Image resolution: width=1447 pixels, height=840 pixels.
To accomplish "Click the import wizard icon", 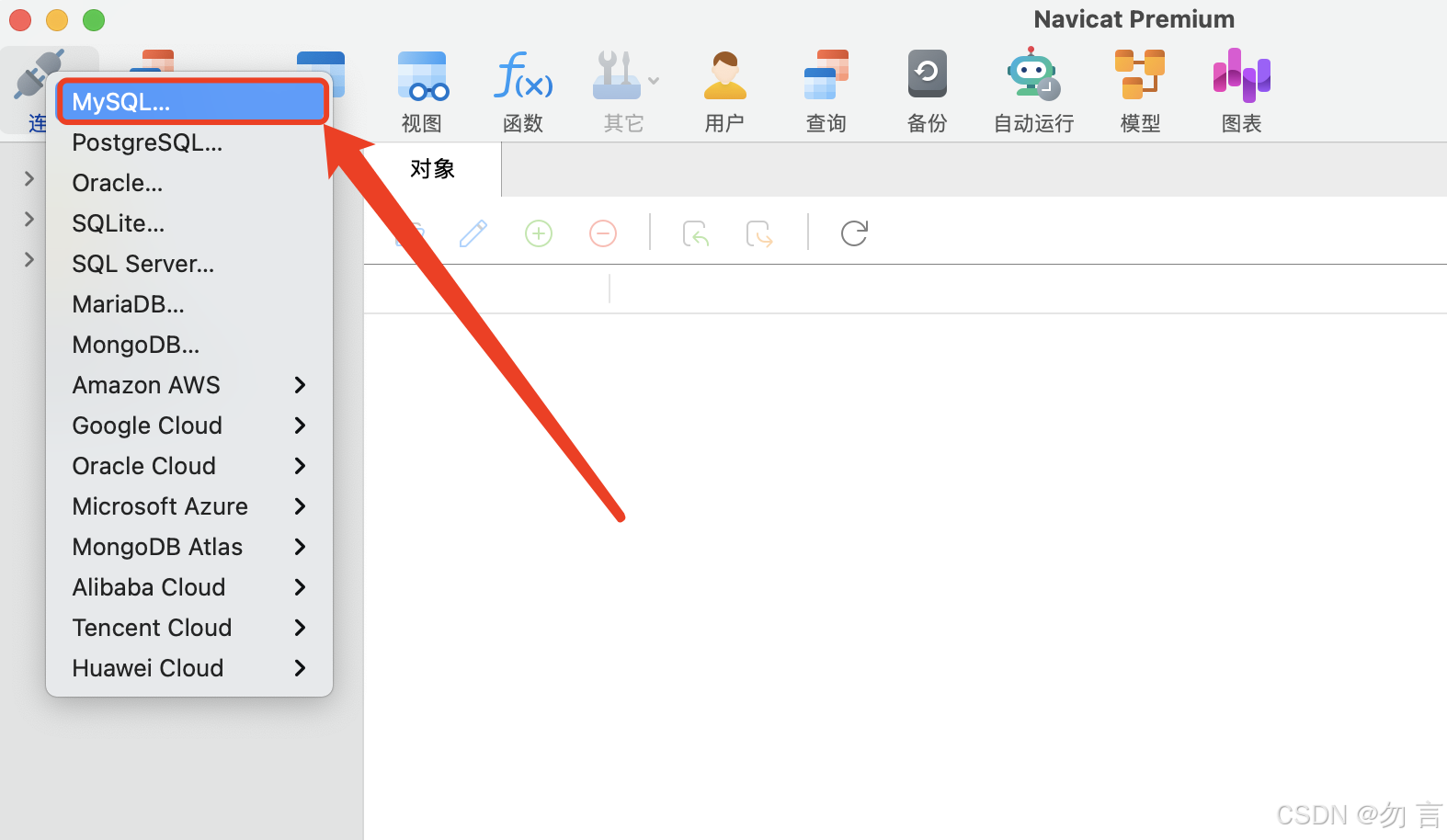I will tap(696, 233).
